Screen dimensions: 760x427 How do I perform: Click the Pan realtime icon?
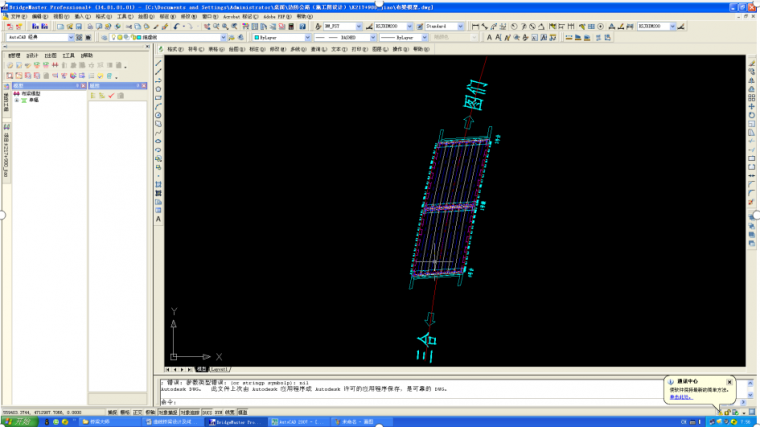click(x=207, y=26)
